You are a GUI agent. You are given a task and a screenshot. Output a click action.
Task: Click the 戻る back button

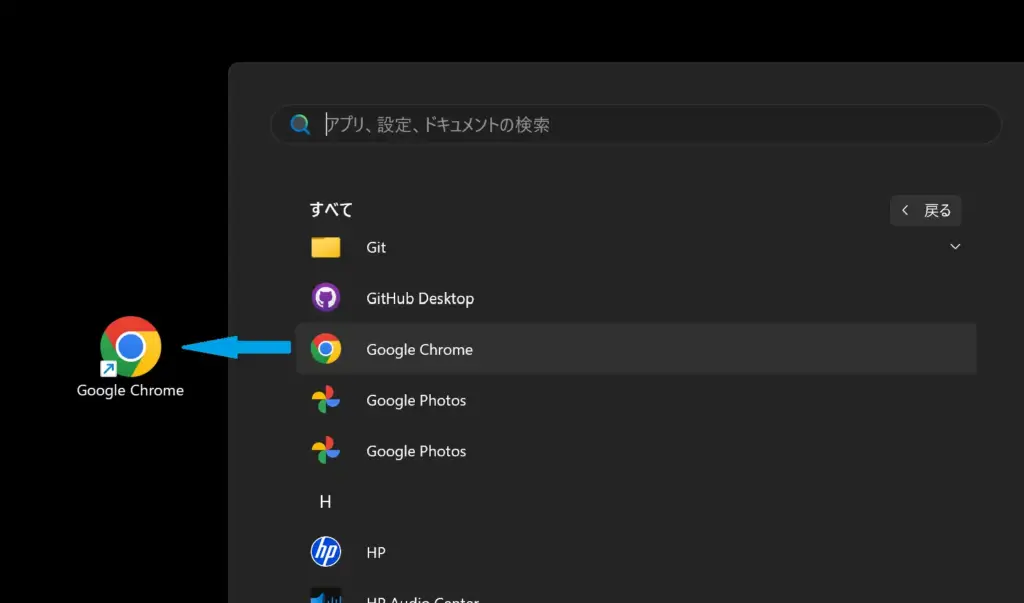925,210
